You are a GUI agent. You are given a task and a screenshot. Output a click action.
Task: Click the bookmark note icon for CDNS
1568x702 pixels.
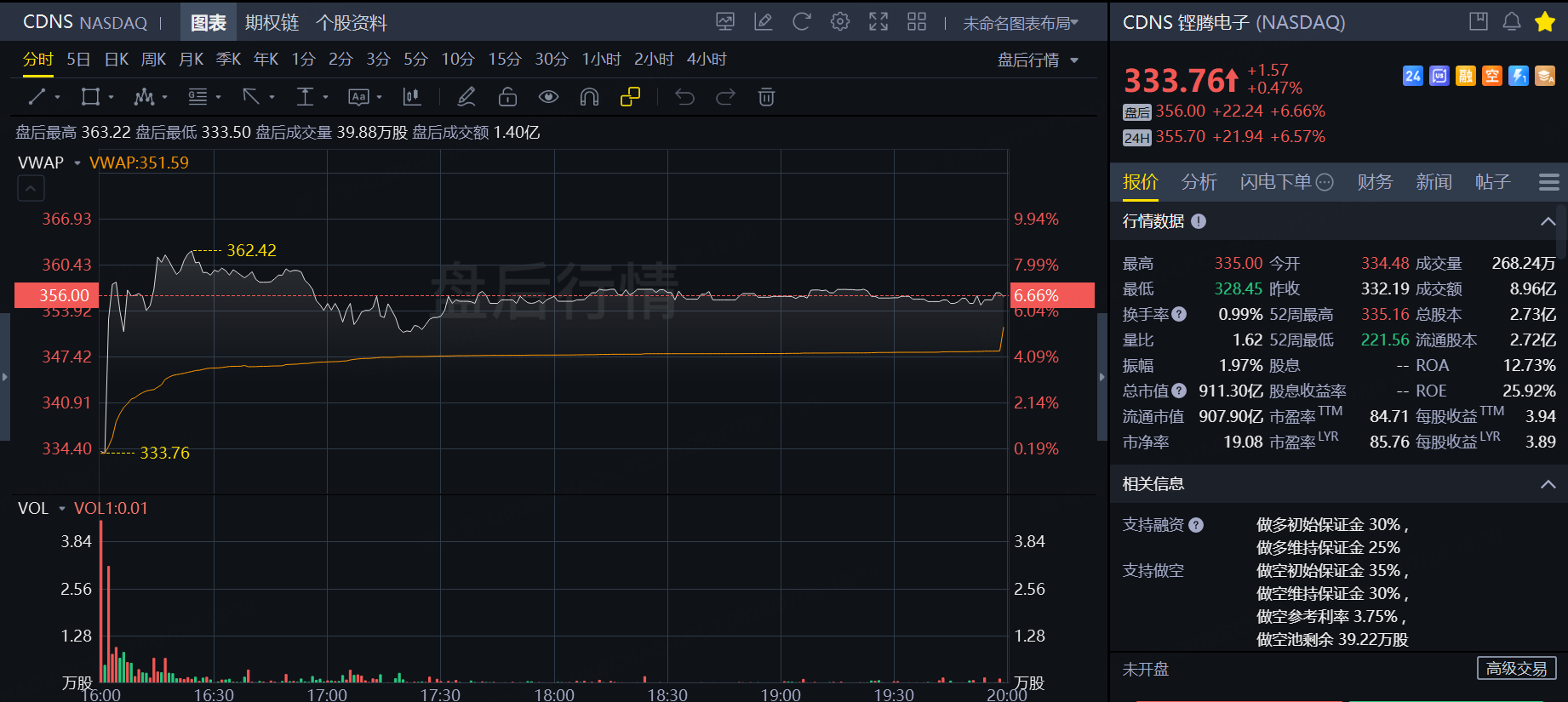coord(1479,22)
